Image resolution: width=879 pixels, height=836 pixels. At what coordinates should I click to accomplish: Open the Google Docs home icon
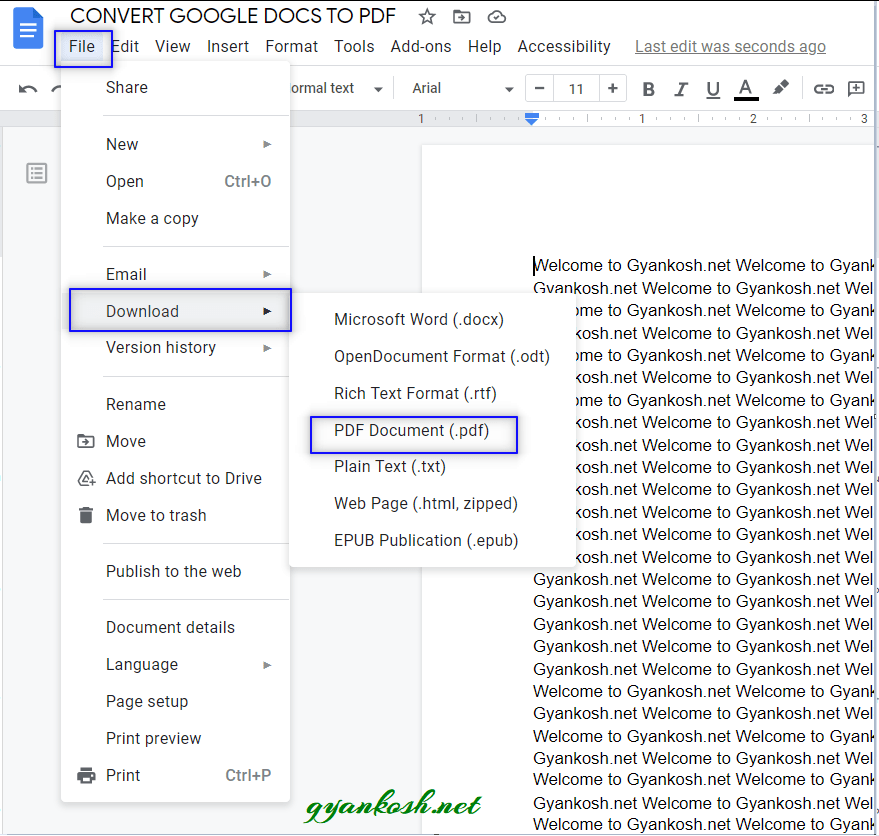(28, 29)
